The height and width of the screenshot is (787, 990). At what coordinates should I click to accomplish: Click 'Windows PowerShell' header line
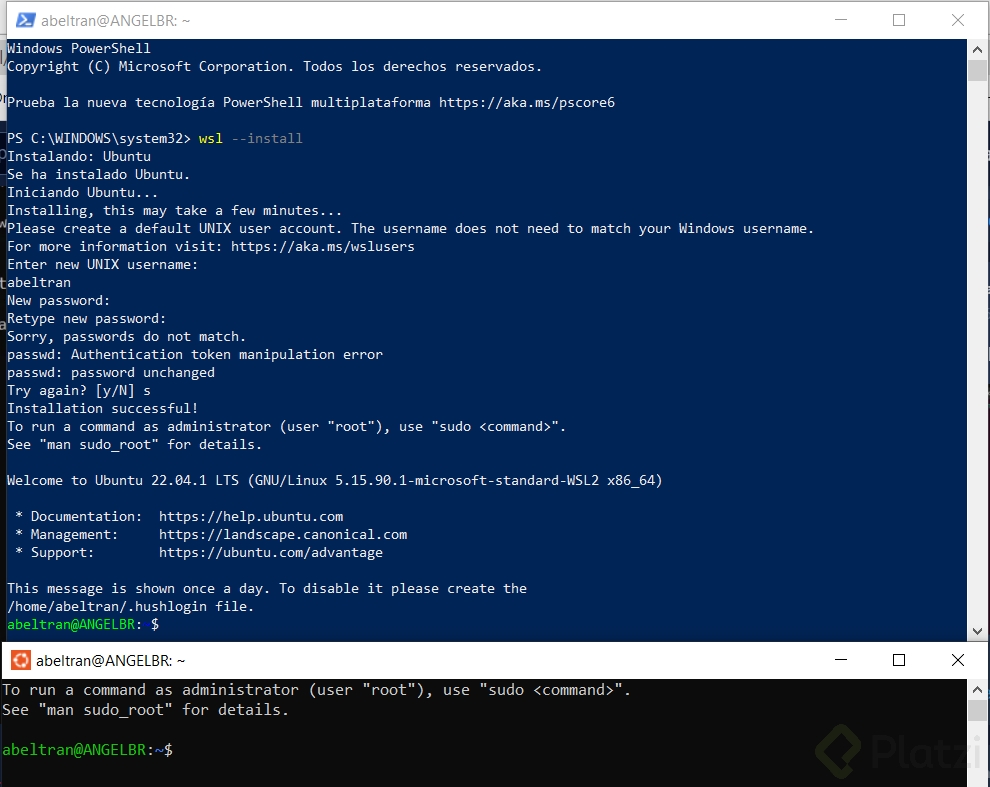[79, 48]
